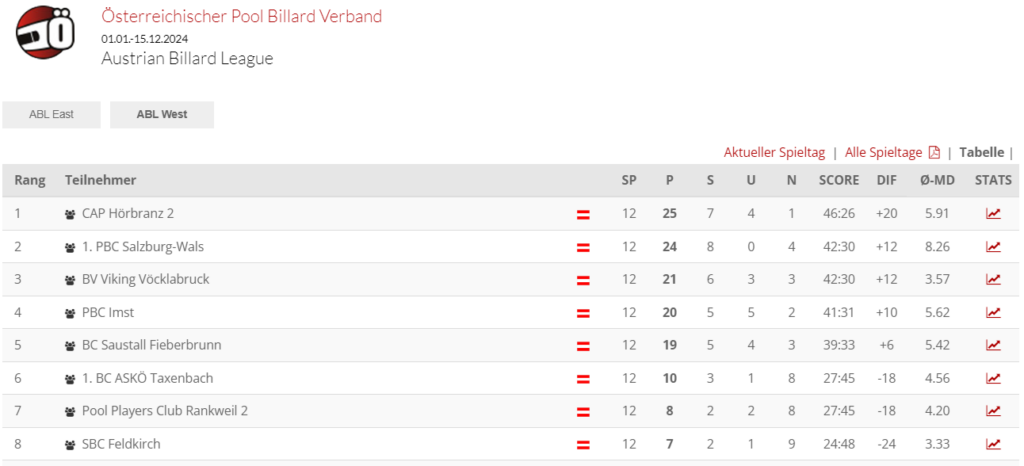Open stats chart icon for 1. BC ASKÖ Taxenbach
Screen dimensions: 1024x466
click(993, 379)
